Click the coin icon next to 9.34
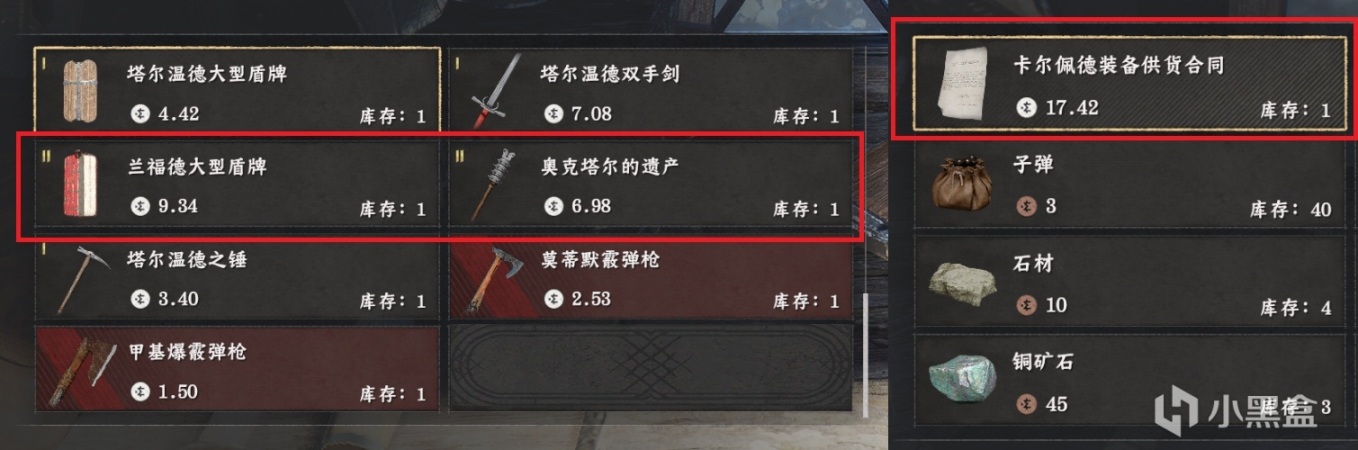Image resolution: width=1358 pixels, height=450 pixels. [x=140, y=207]
